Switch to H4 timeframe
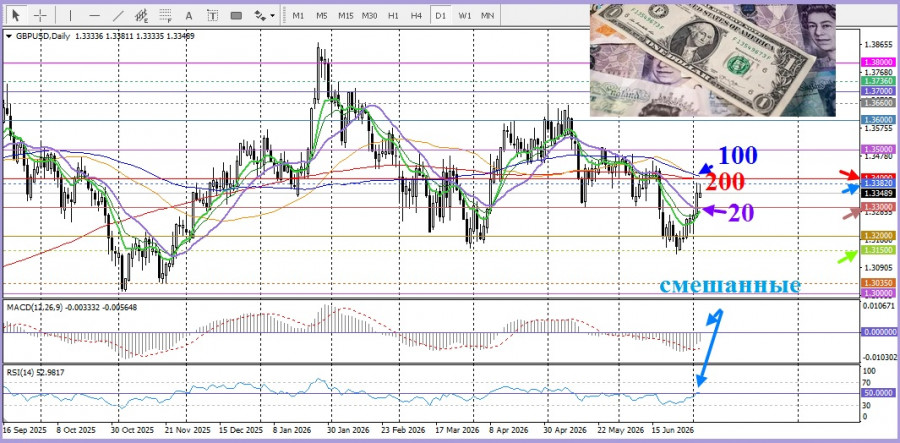The image size is (900, 443). coord(417,15)
